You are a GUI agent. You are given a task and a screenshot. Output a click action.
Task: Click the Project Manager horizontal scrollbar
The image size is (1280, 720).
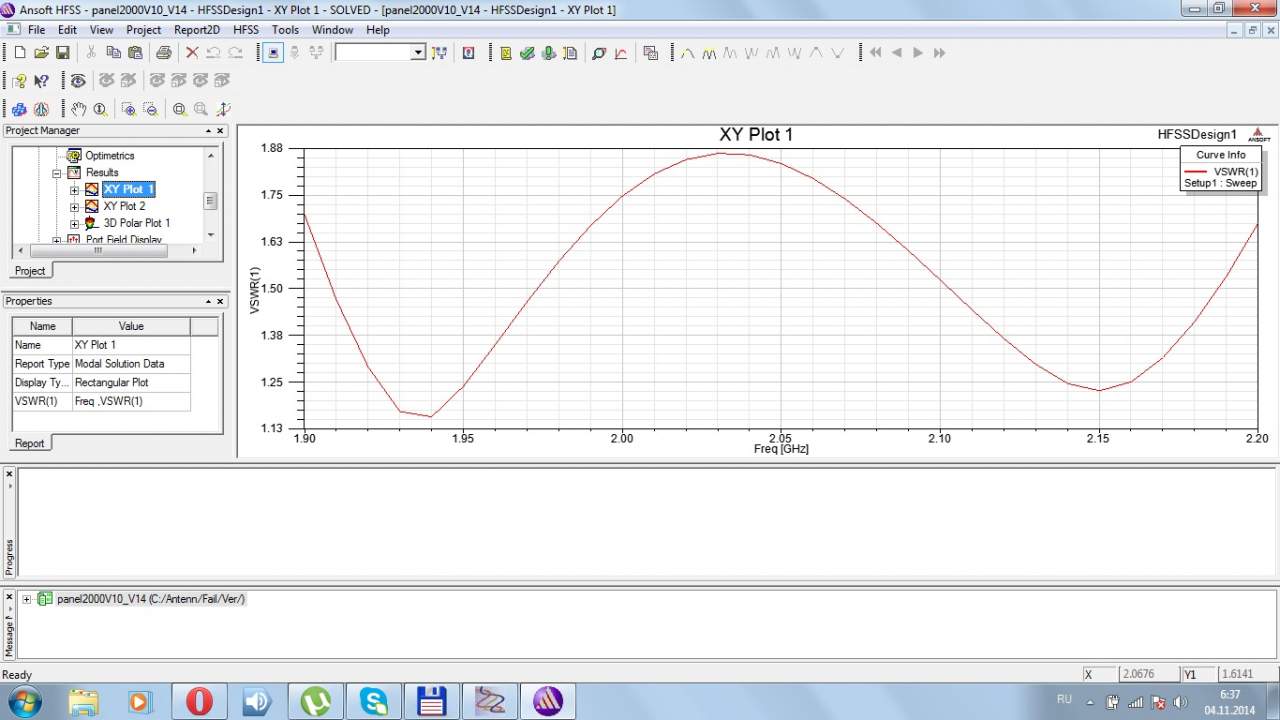(x=98, y=251)
